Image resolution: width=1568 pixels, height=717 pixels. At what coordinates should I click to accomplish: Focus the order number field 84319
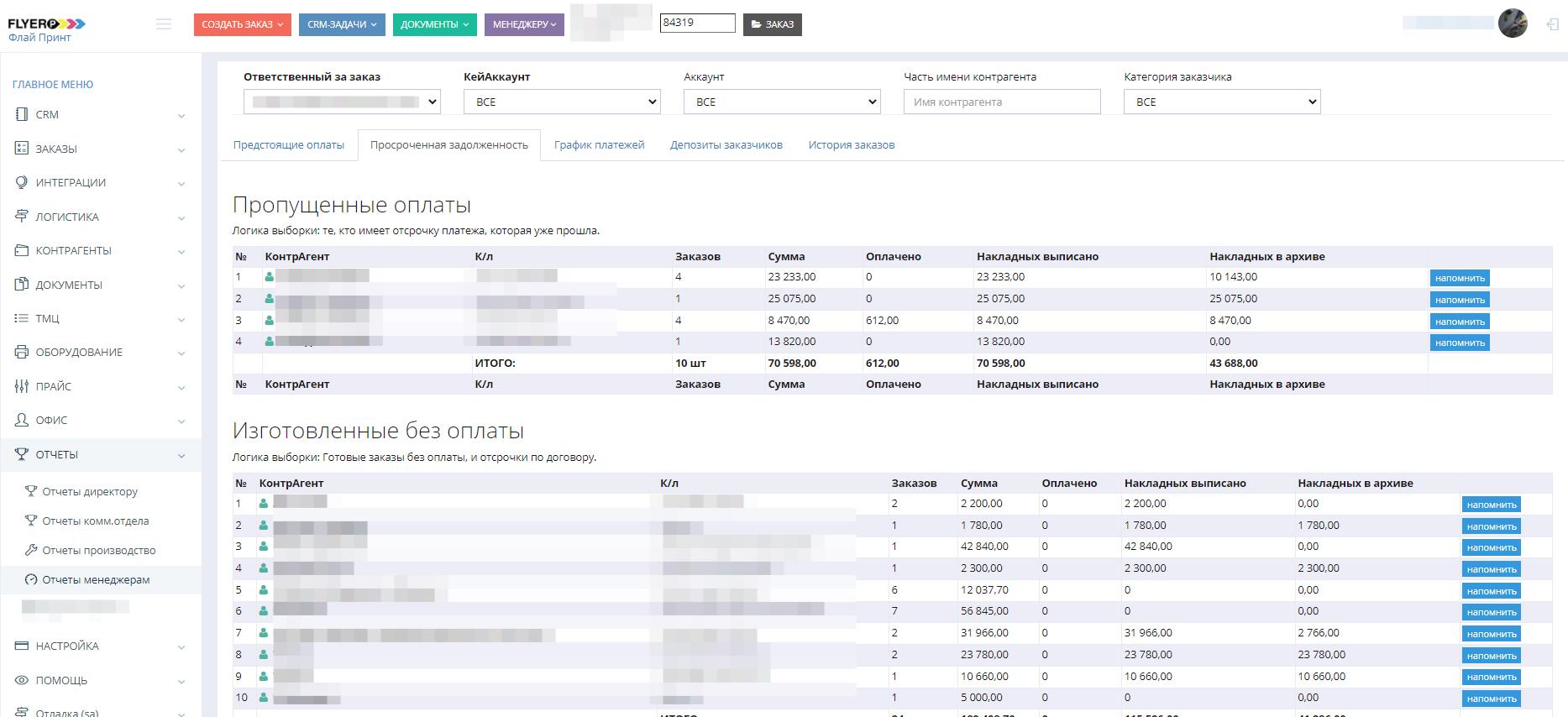698,23
